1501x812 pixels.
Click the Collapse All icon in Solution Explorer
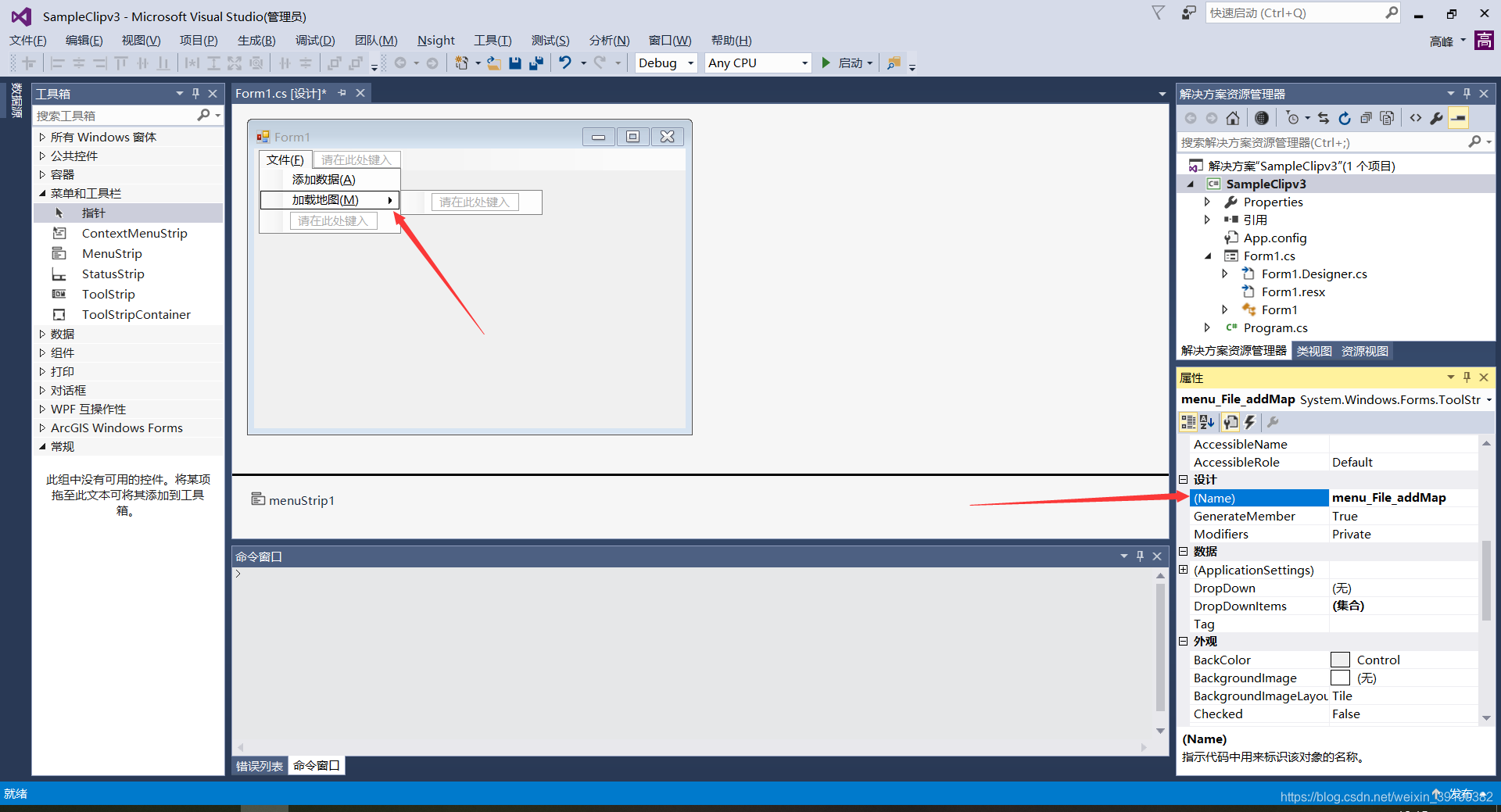(x=1366, y=118)
